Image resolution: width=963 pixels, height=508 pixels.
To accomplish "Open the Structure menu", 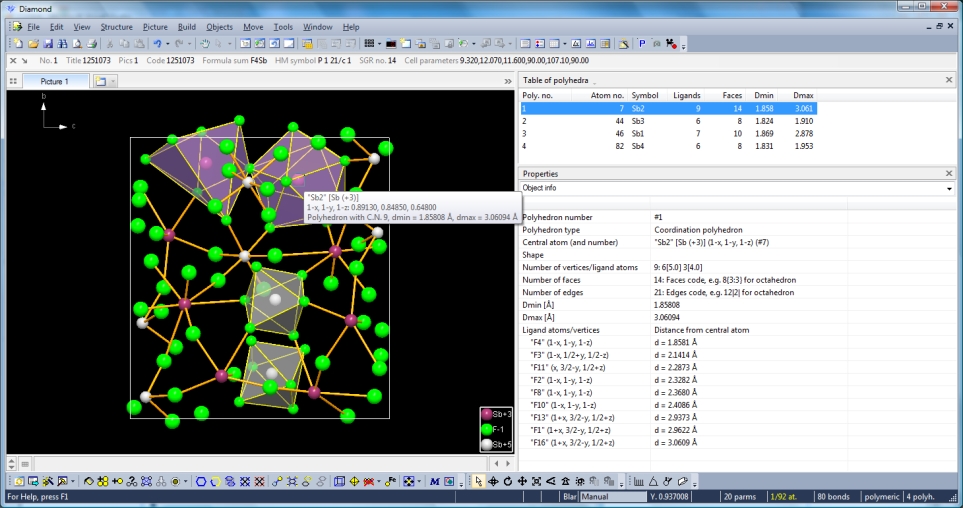I will 116,27.
